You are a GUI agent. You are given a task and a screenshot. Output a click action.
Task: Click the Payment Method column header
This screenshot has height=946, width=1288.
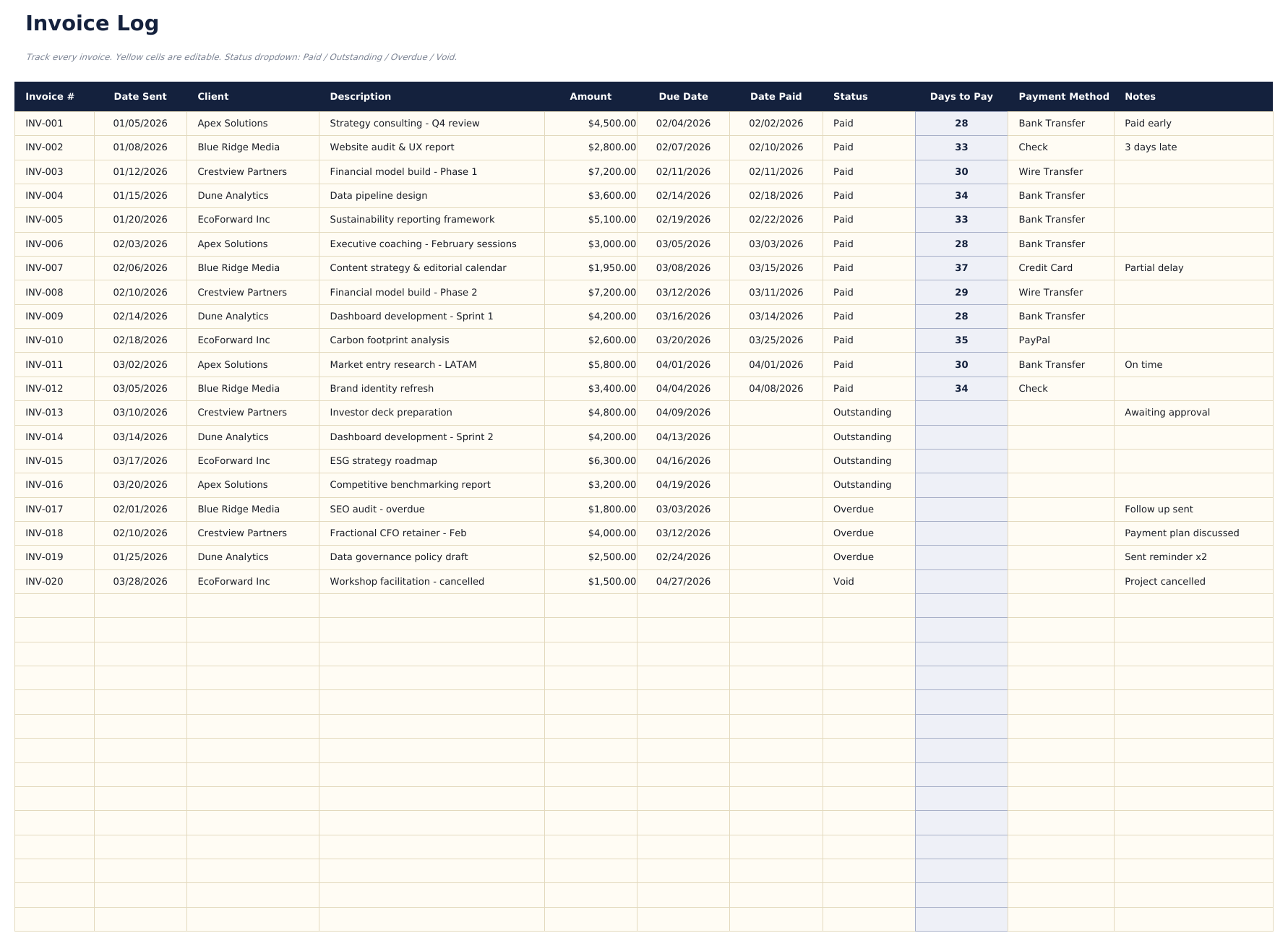click(x=1063, y=96)
